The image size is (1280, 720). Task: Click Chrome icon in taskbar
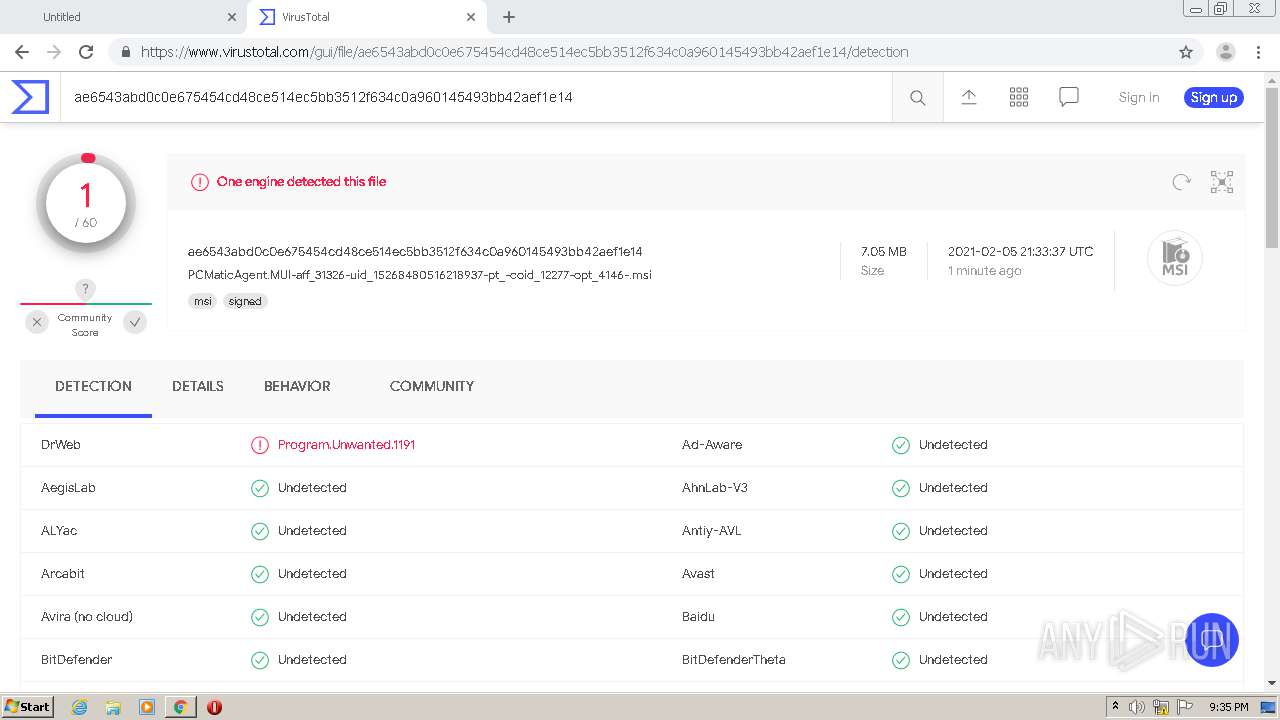[180, 707]
